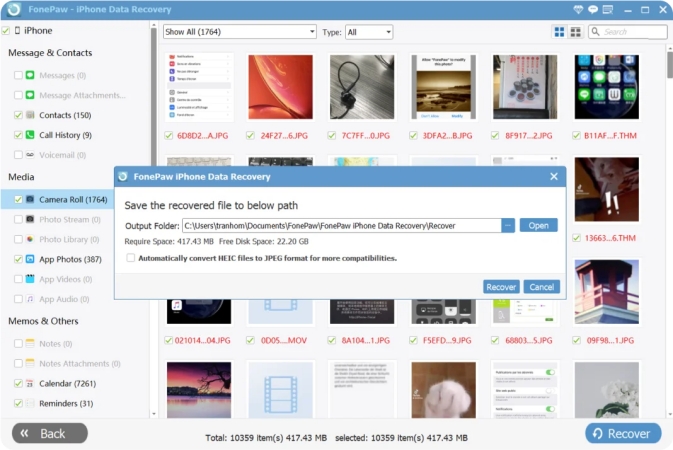Screen dimensions: 673x450
Task: Select Call History (9) category
Action: pyautogui.click(x=65, y=135)
